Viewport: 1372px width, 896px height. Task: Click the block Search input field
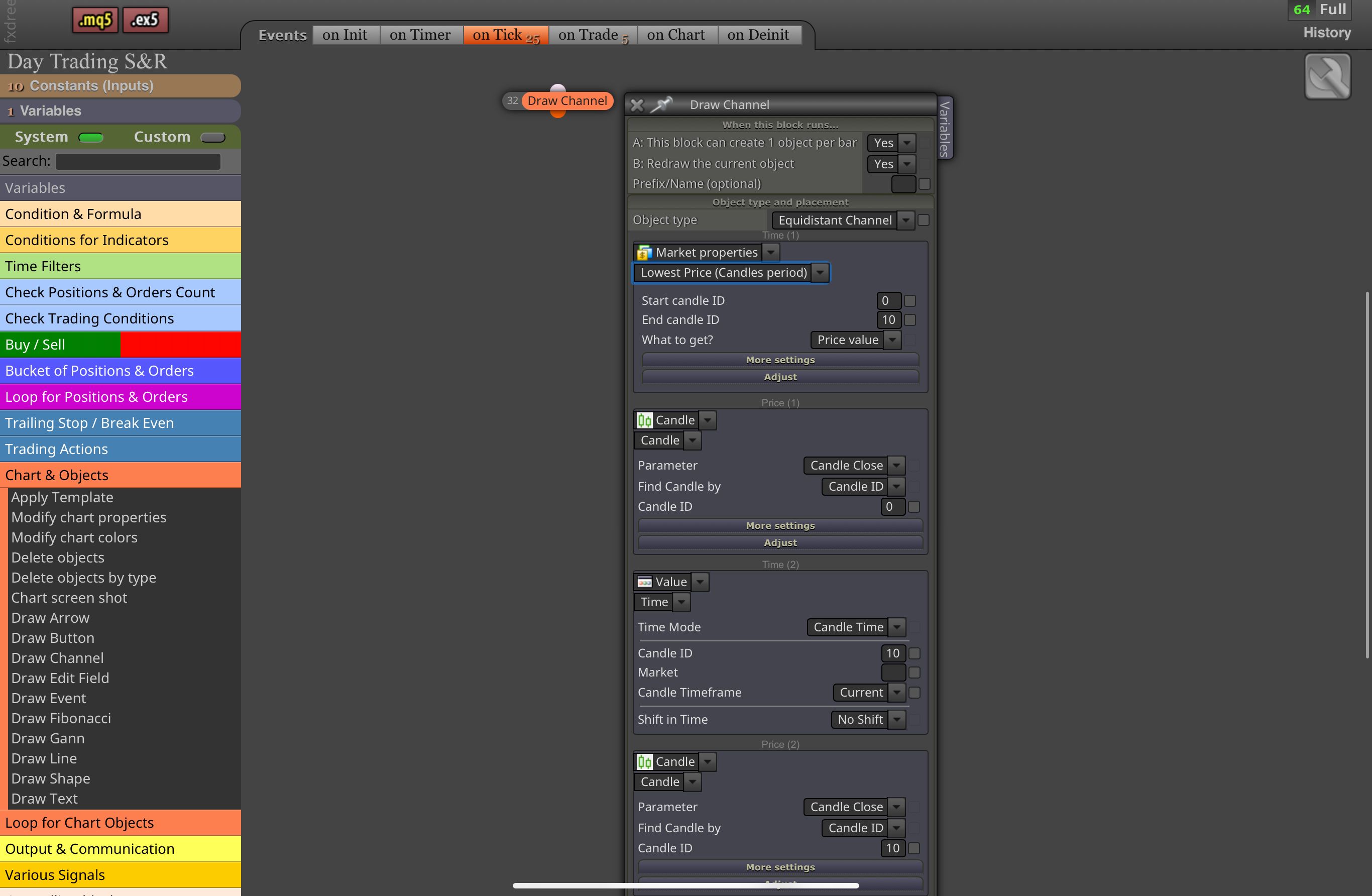(x=138, y=161)
